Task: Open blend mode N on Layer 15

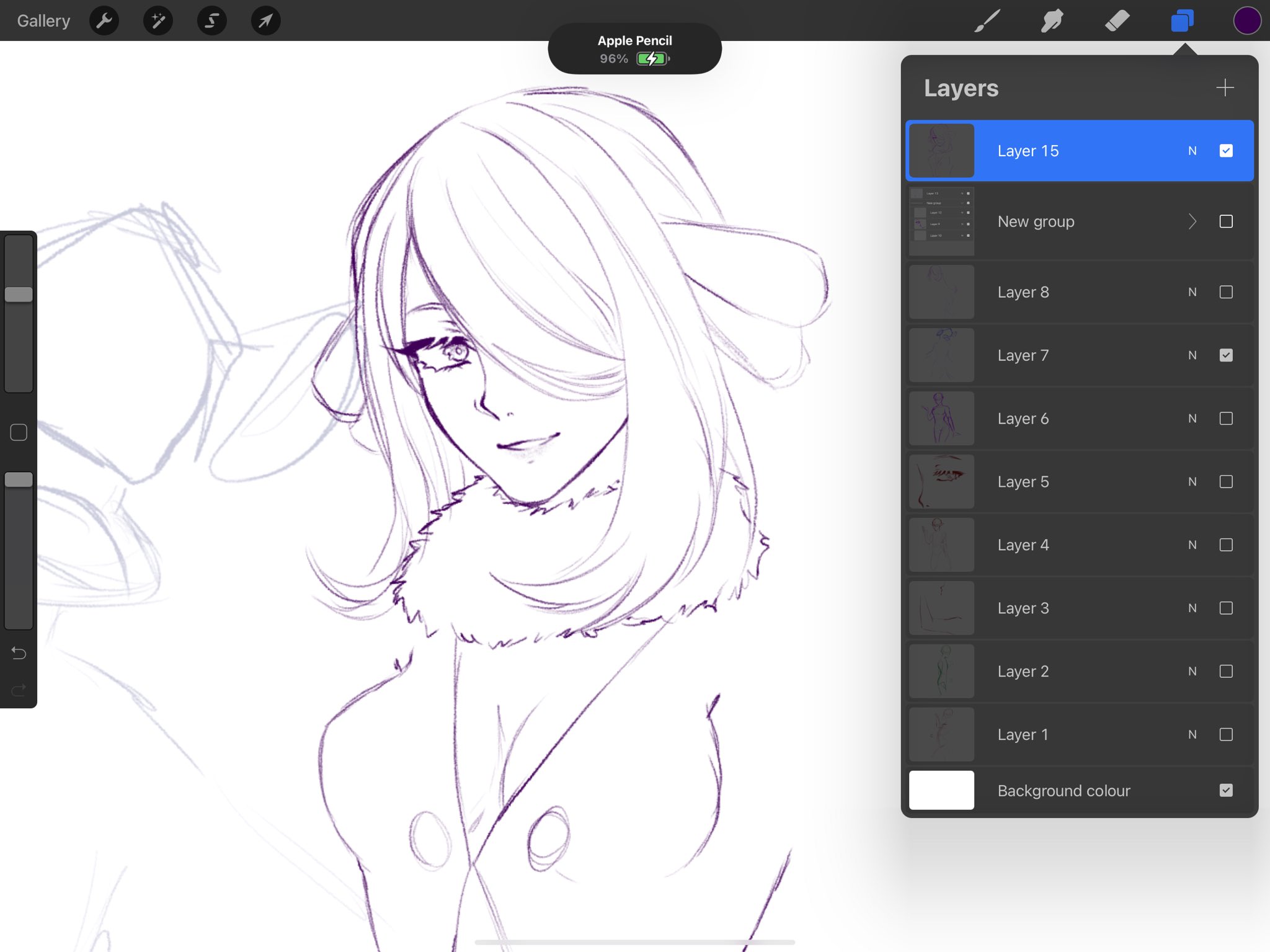Action: (1192, 151)
